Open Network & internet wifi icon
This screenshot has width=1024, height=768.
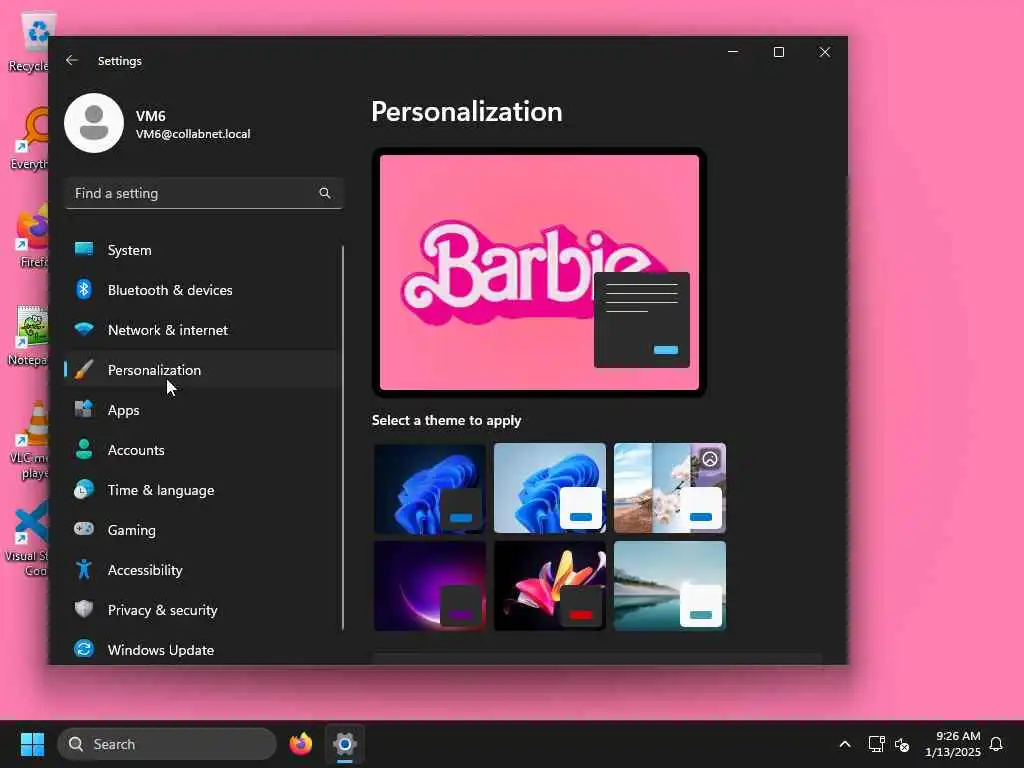pos(84,329)
